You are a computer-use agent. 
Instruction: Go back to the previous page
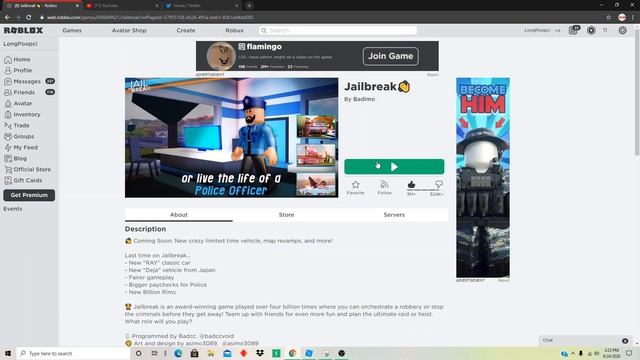click(x=7, y=17)
